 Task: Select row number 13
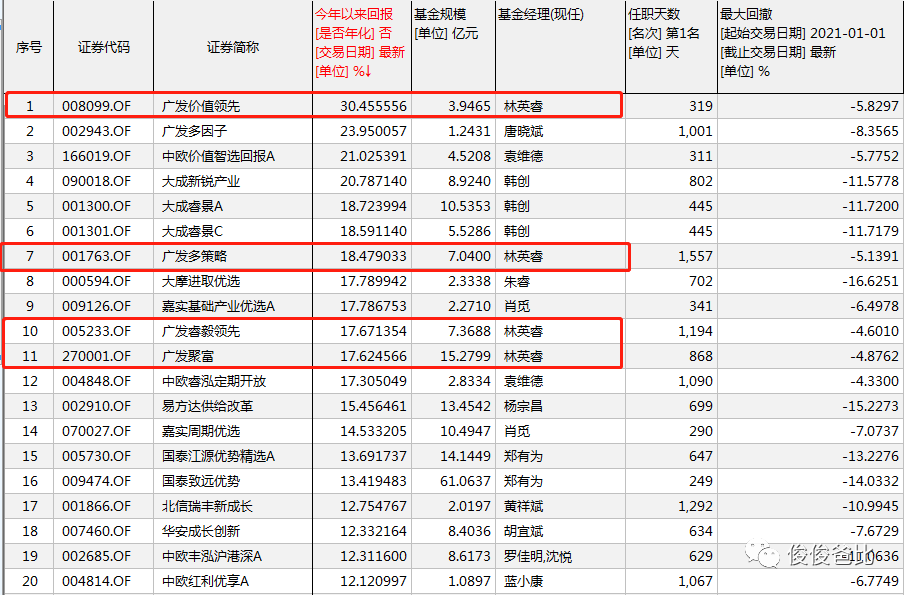29,406
